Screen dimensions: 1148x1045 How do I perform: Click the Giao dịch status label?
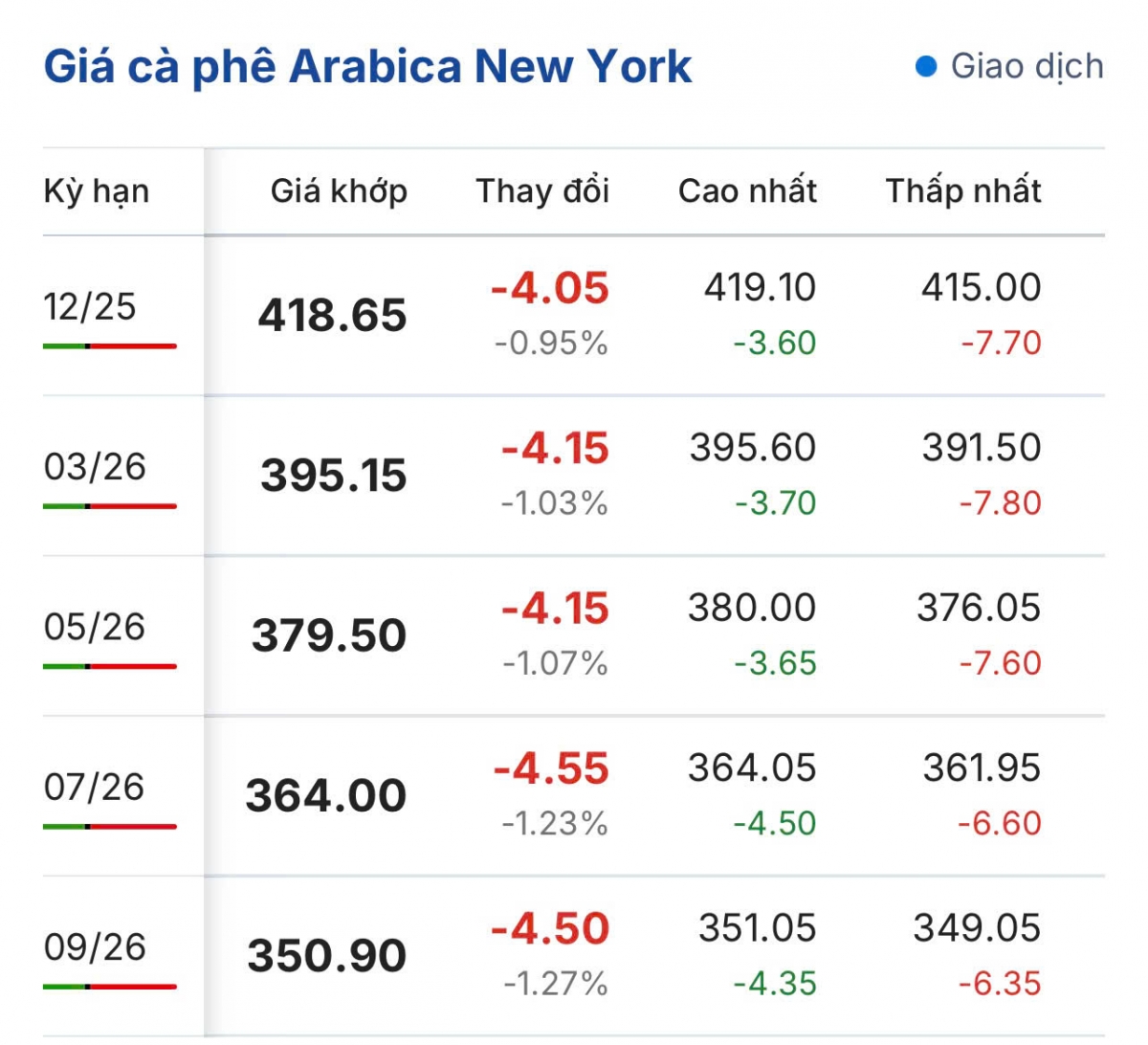point(1027,67)
